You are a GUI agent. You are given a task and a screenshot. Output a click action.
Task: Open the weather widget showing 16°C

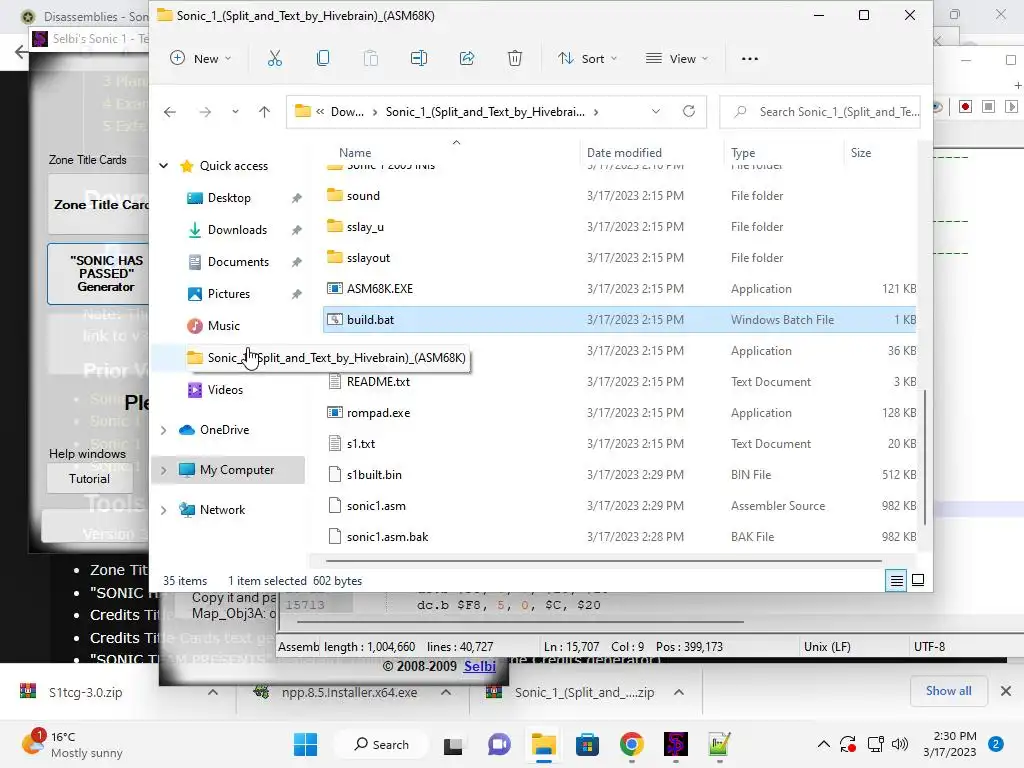72,744
